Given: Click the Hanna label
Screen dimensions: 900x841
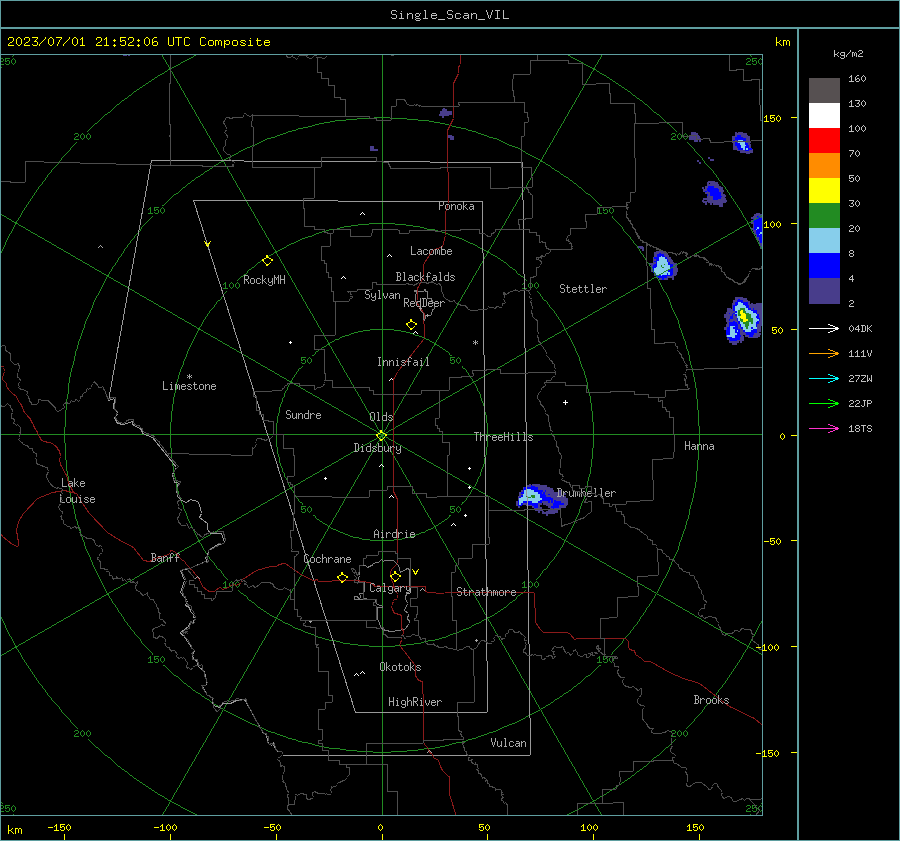Looking at the screenshot, I should tap(699, 446).
